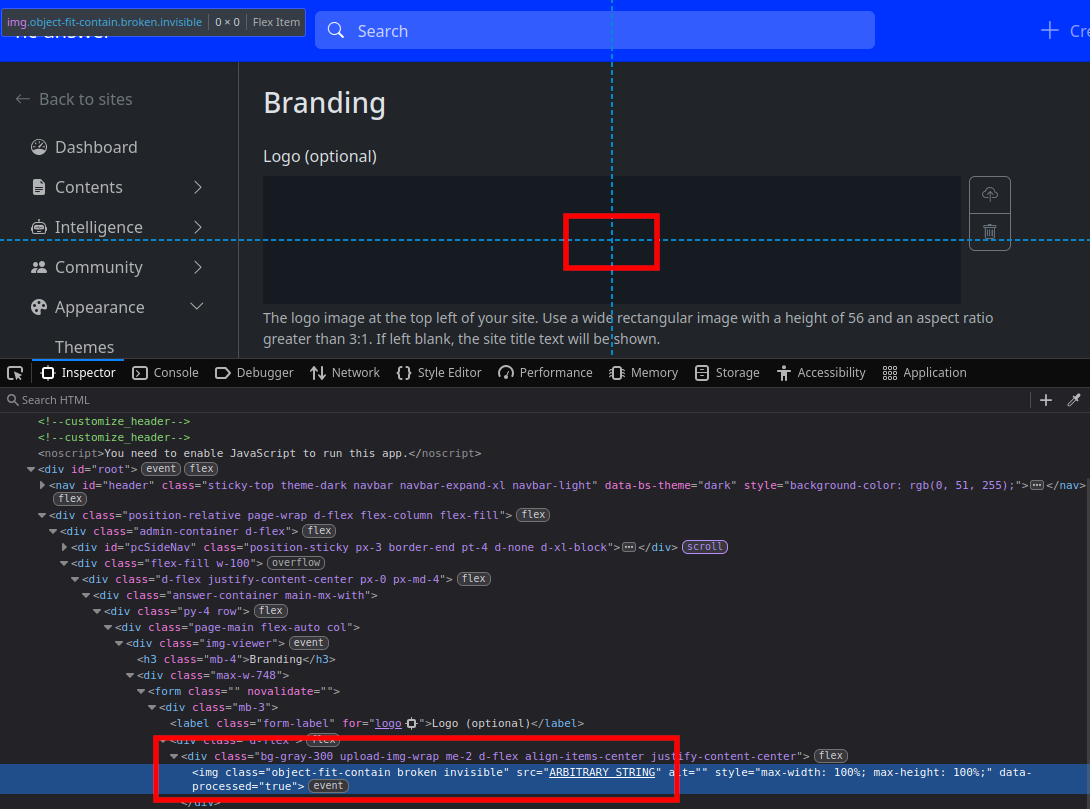
Task: Select the eyedropper color picker icon
Action: tap(1074, 400)
